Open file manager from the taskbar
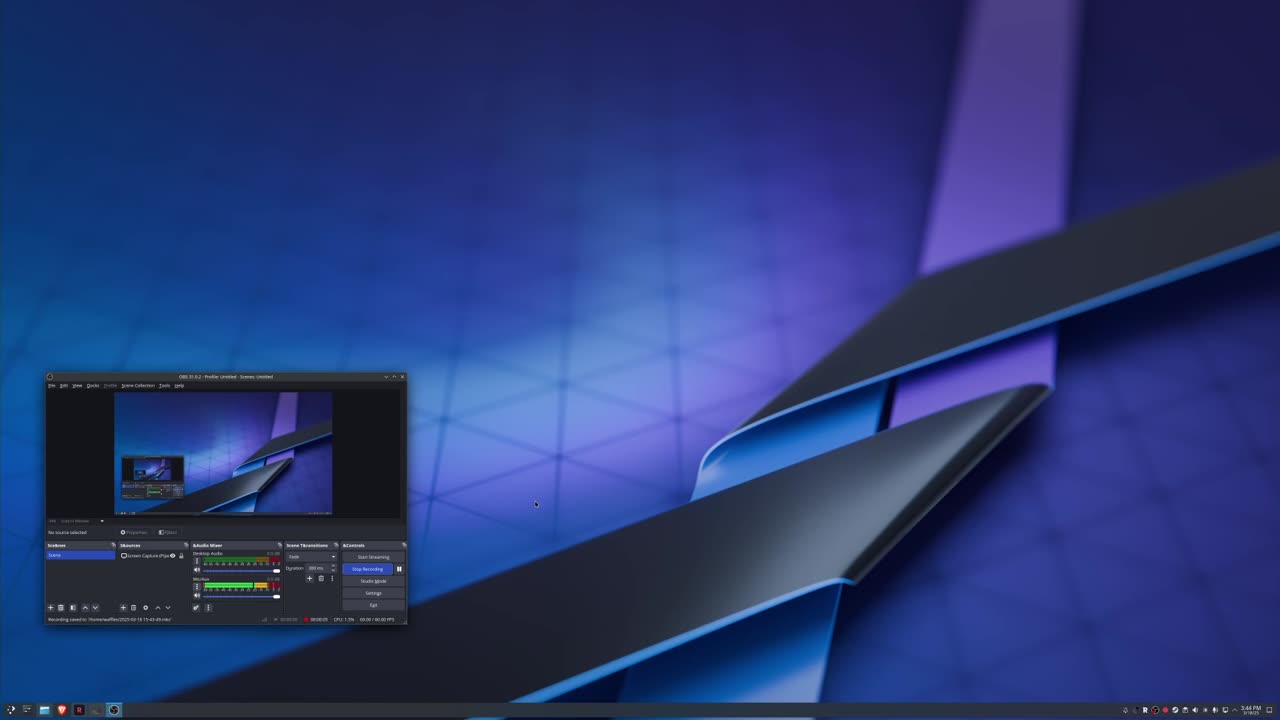This screenshot has width=1280, height=720. tap(44, 710)
